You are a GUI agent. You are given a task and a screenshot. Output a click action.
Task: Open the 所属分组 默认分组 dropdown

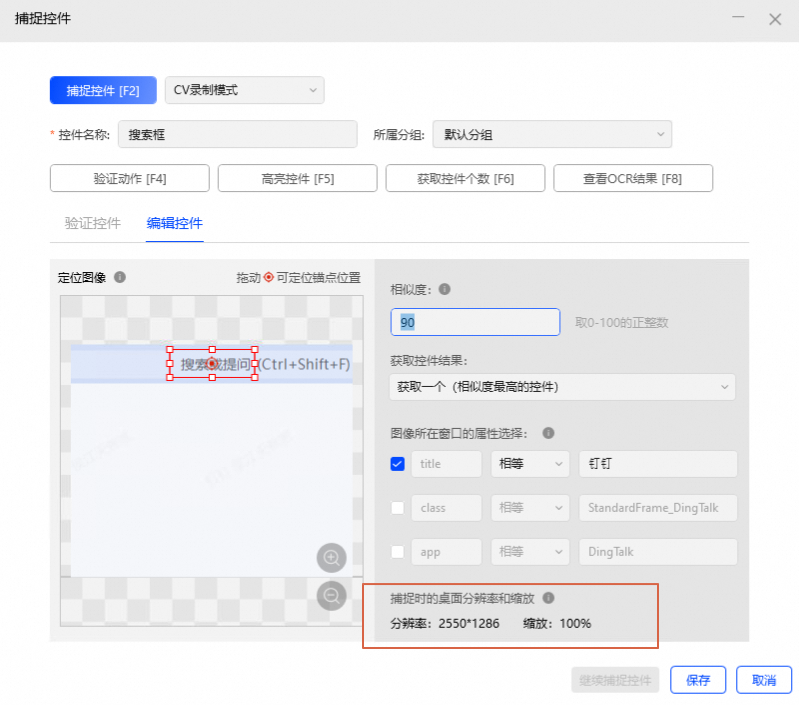(552, 134)
